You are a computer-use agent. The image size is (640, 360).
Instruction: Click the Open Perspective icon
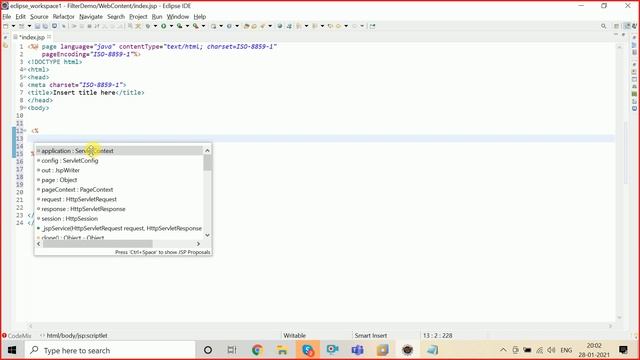(617, 26)
